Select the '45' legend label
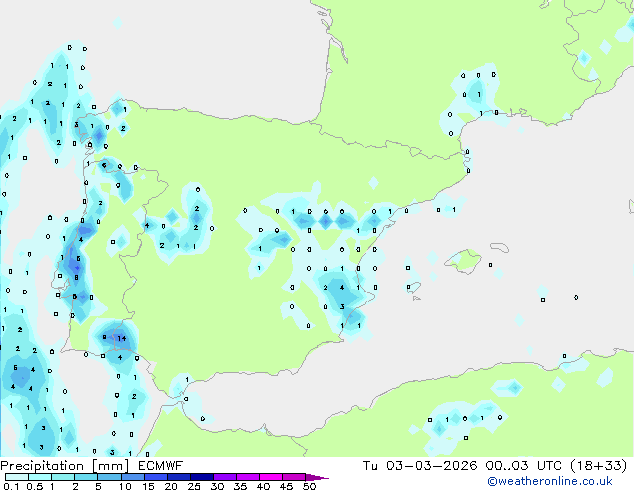The image size is (634, 490). coord(286,486)
